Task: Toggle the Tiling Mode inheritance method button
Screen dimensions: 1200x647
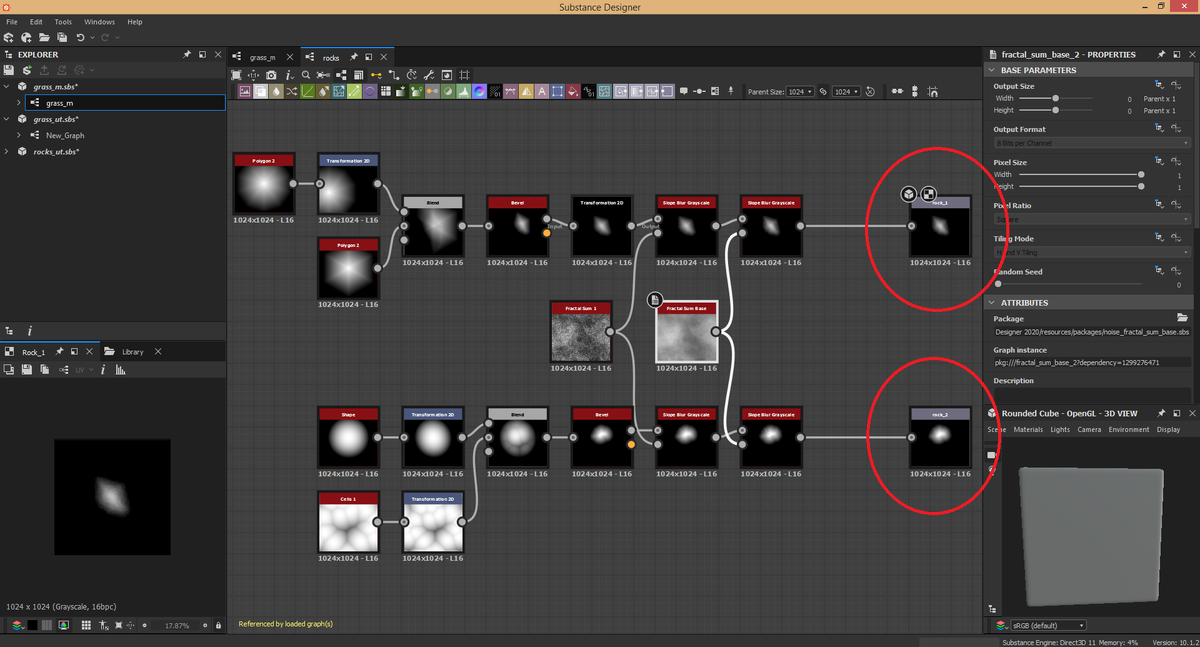Action: 1159,238
